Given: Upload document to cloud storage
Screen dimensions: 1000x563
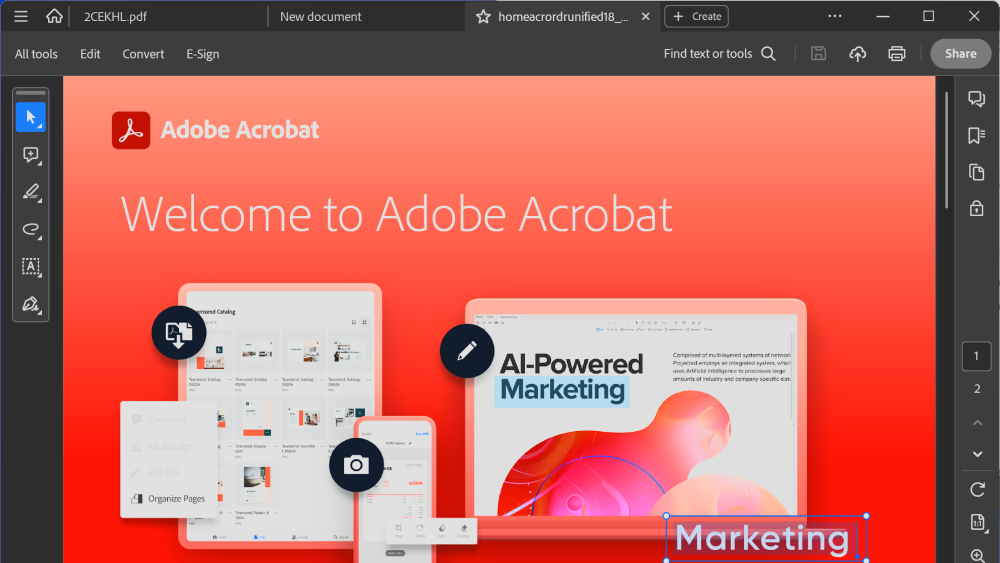Looking at the screenshot, I should coord(857,54).
